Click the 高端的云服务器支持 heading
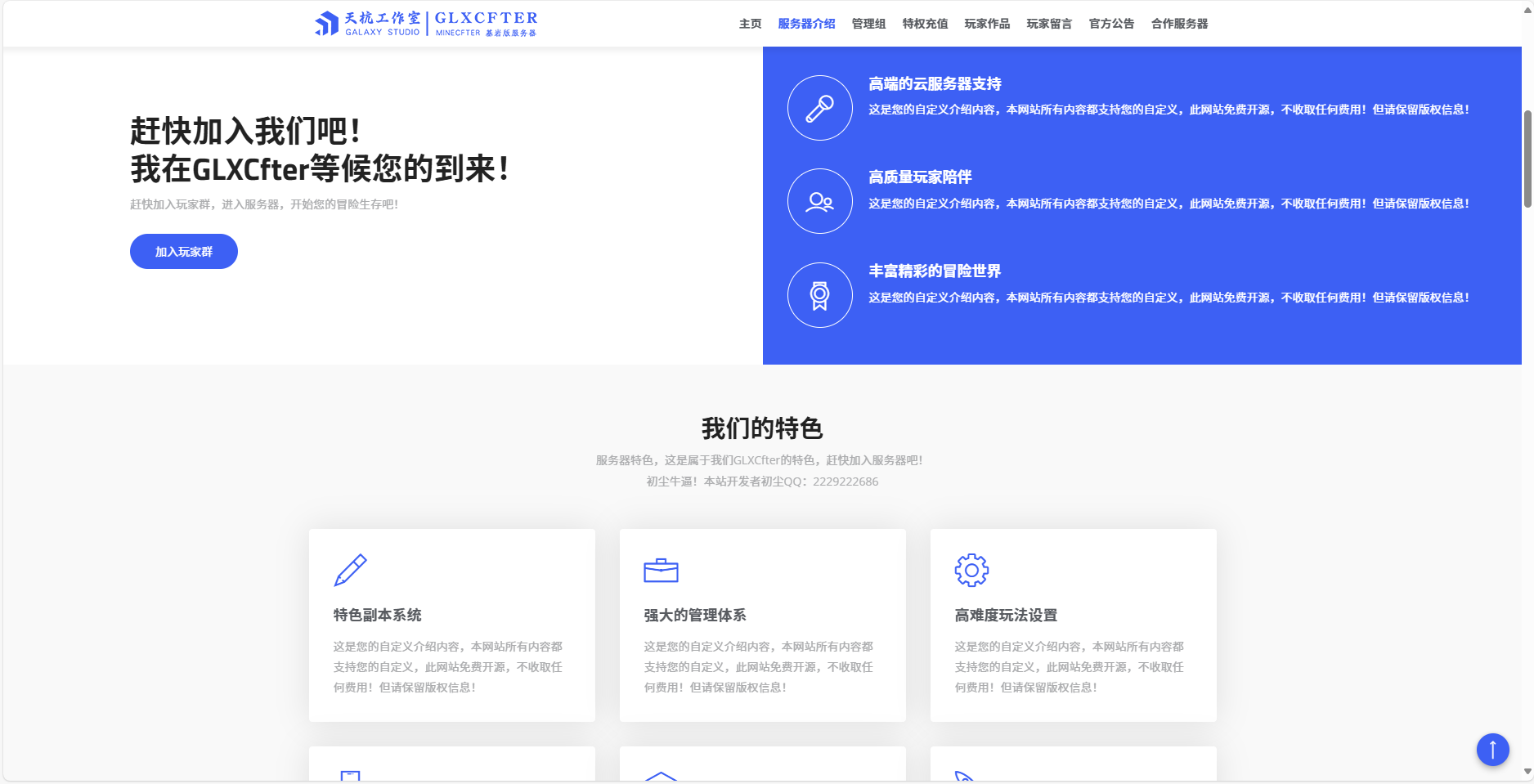The image size is (1534, 784). 935,84
